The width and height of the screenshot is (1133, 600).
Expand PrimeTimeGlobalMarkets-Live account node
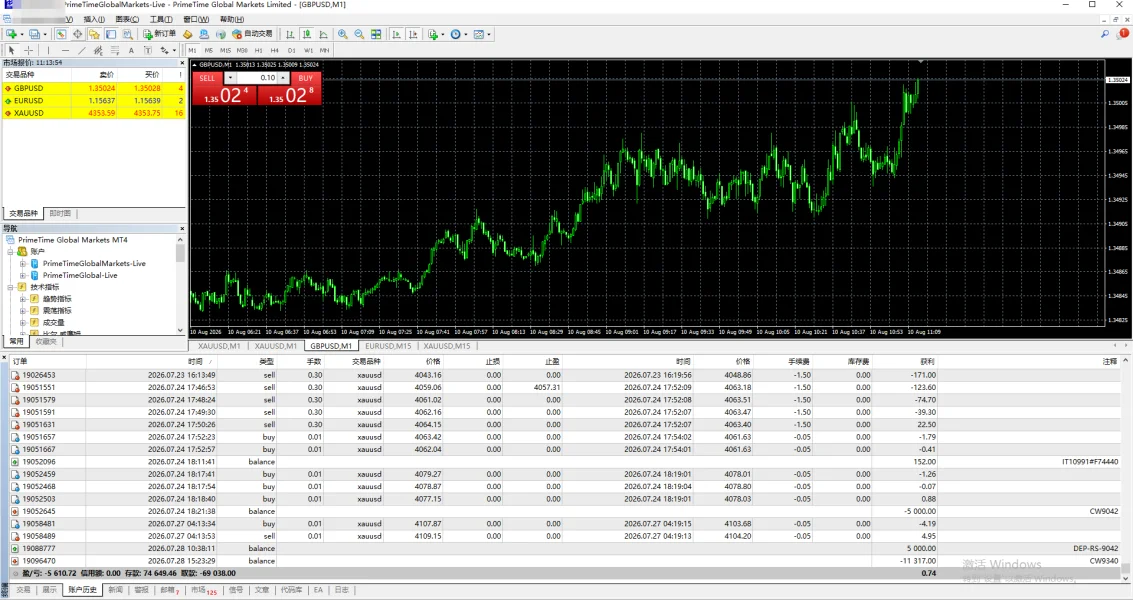22,264
